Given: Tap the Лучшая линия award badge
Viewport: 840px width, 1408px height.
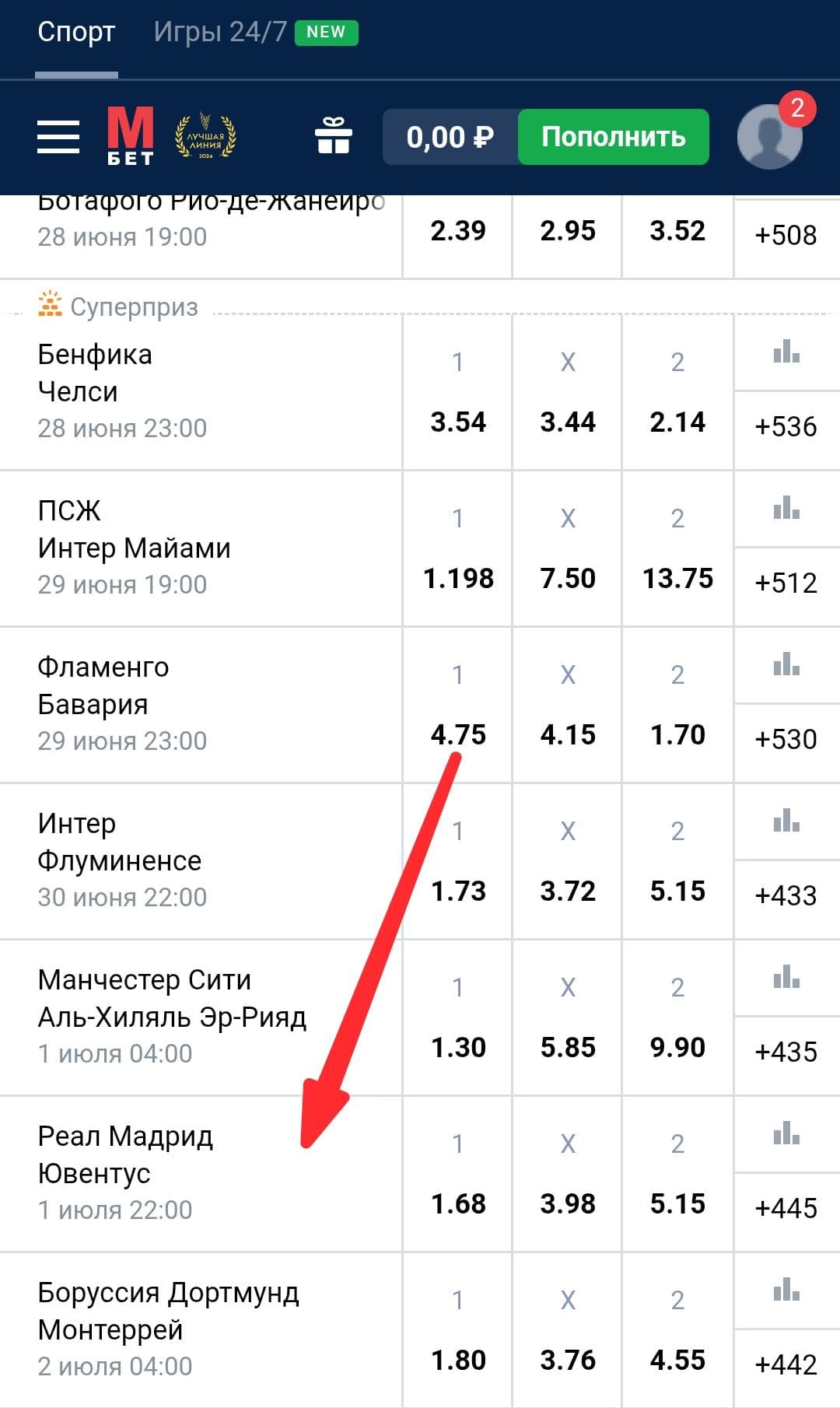Looking at the screenshot, I should click(x=205, y=137).
